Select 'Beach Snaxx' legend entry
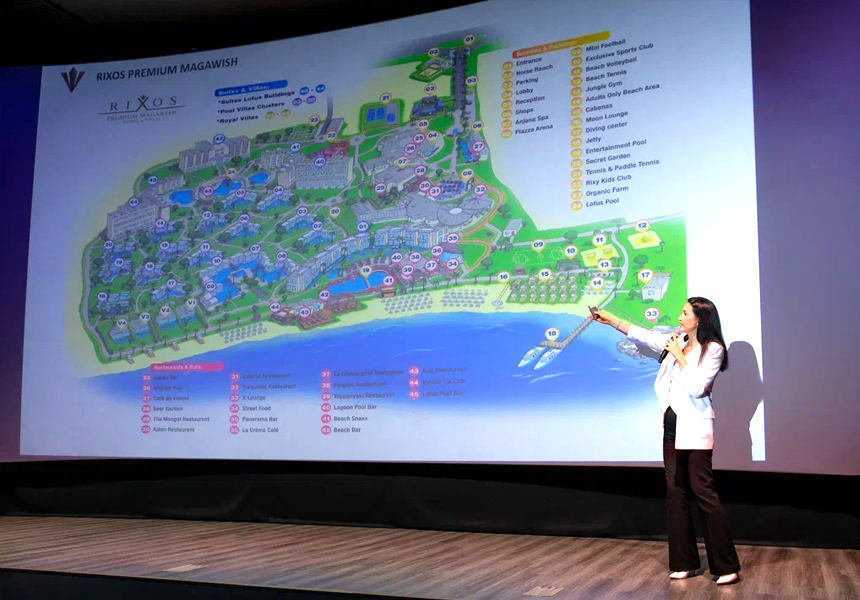 (x=350, y=418)
